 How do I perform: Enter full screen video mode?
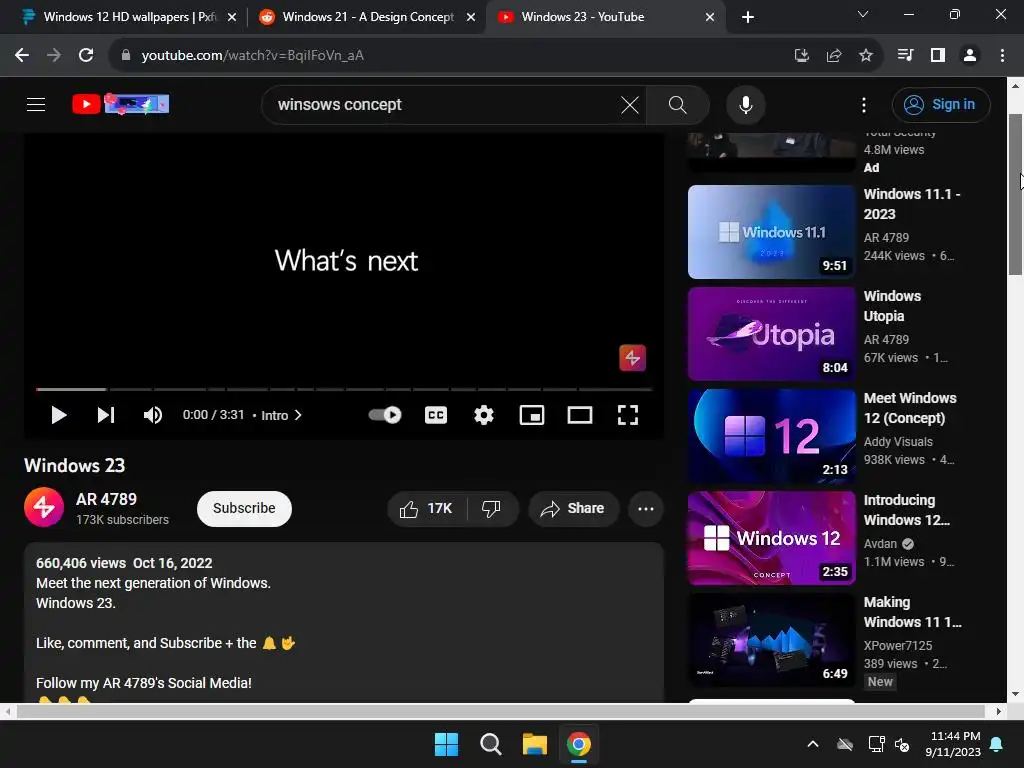(x=628, y=415)
